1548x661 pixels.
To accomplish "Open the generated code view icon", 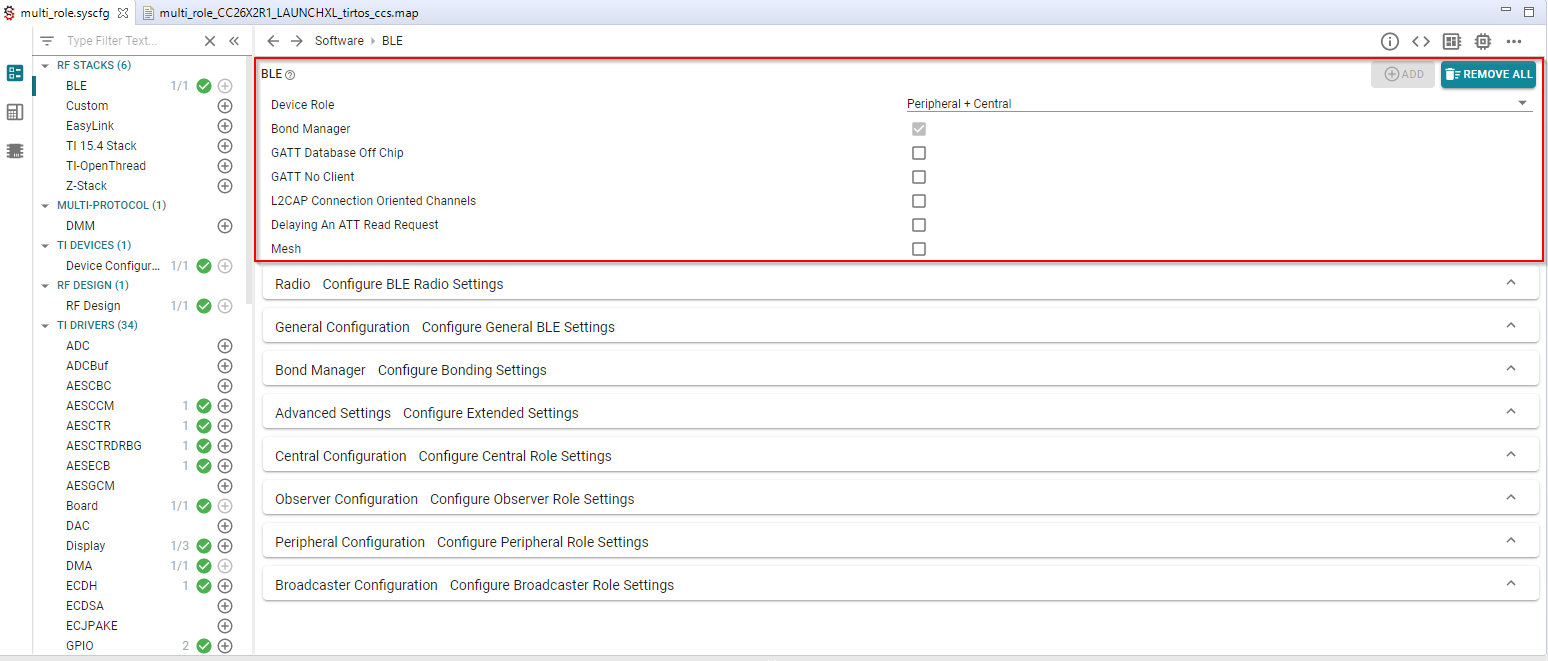I will (1422, 41).
